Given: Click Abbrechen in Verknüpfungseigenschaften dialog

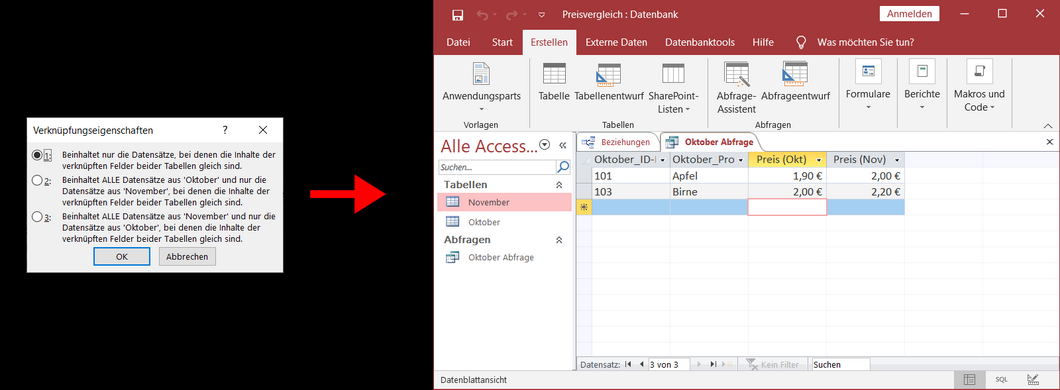Looking at the screenshot, I should tap(187, 256).
